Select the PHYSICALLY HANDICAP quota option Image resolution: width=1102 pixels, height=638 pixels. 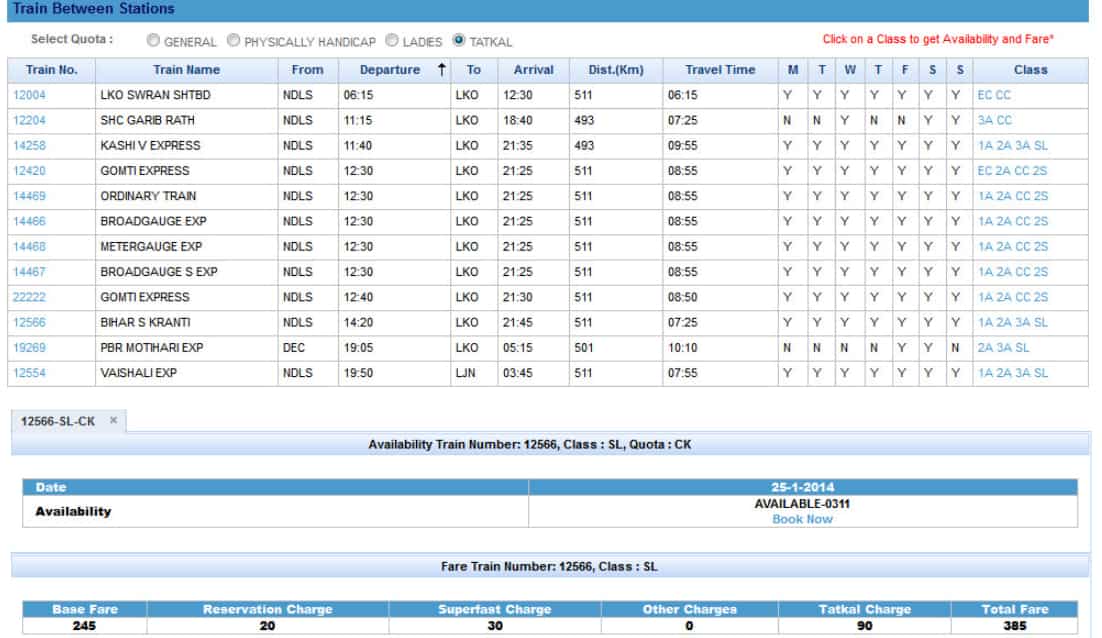[x=233, y=41]
